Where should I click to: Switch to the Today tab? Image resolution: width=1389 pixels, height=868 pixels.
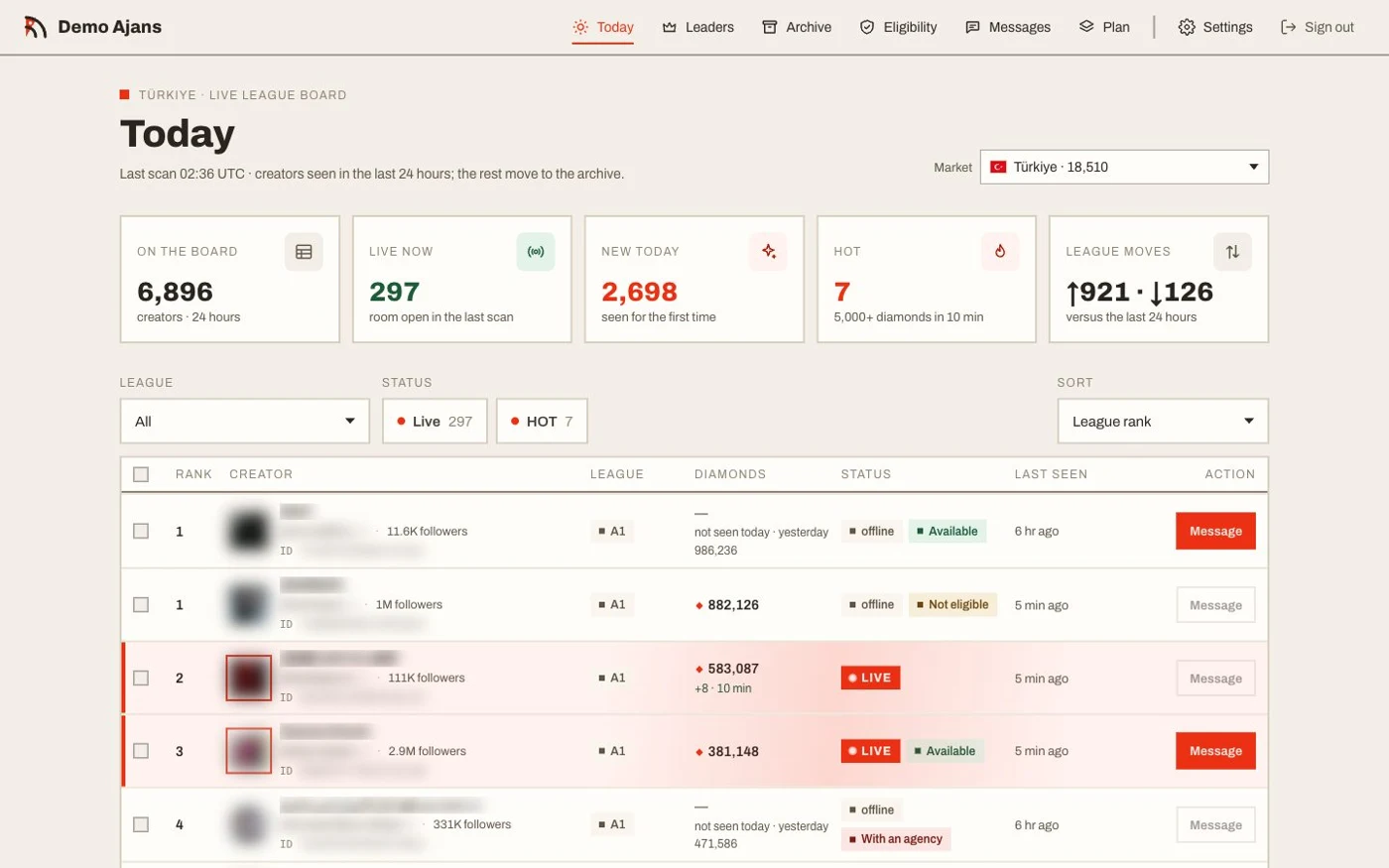tap(603, 27)
